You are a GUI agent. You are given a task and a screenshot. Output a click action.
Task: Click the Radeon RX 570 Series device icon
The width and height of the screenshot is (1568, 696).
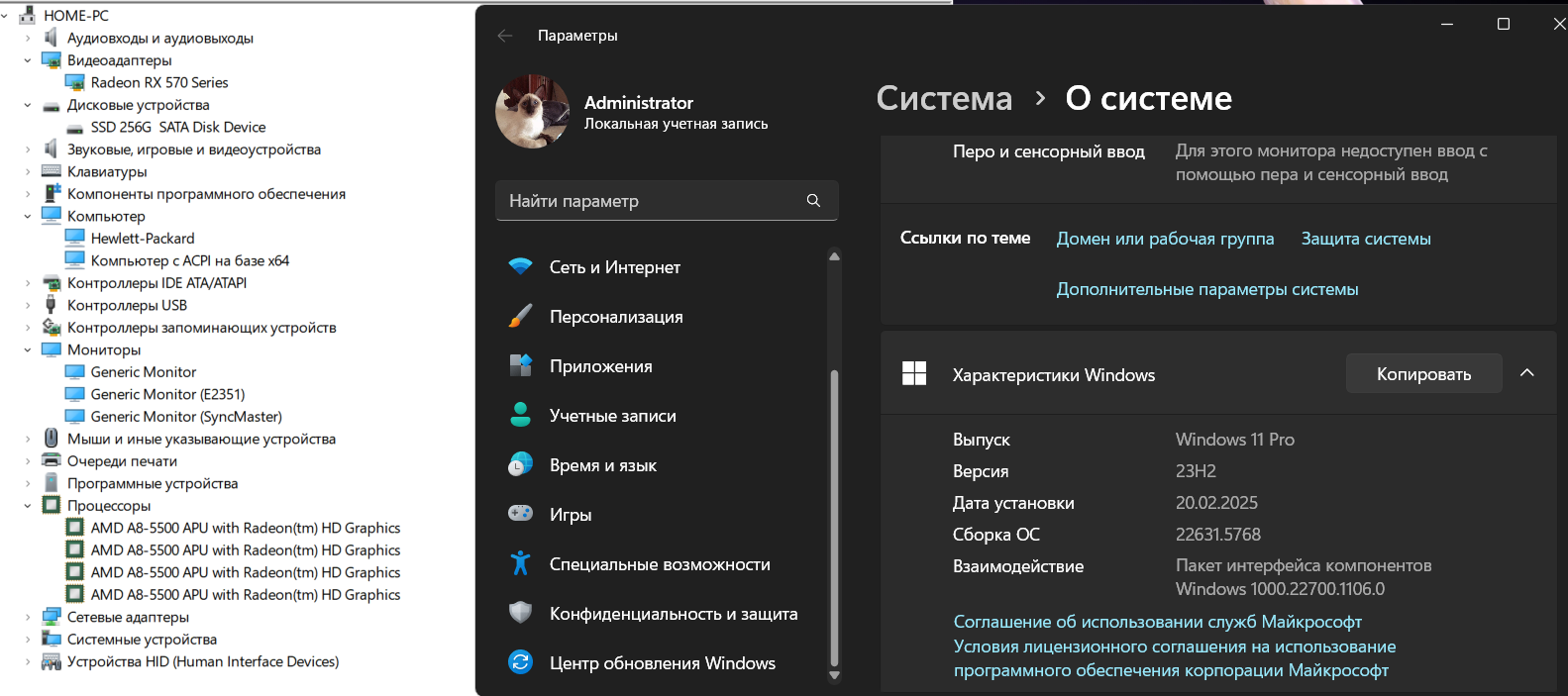coord(74,82)
